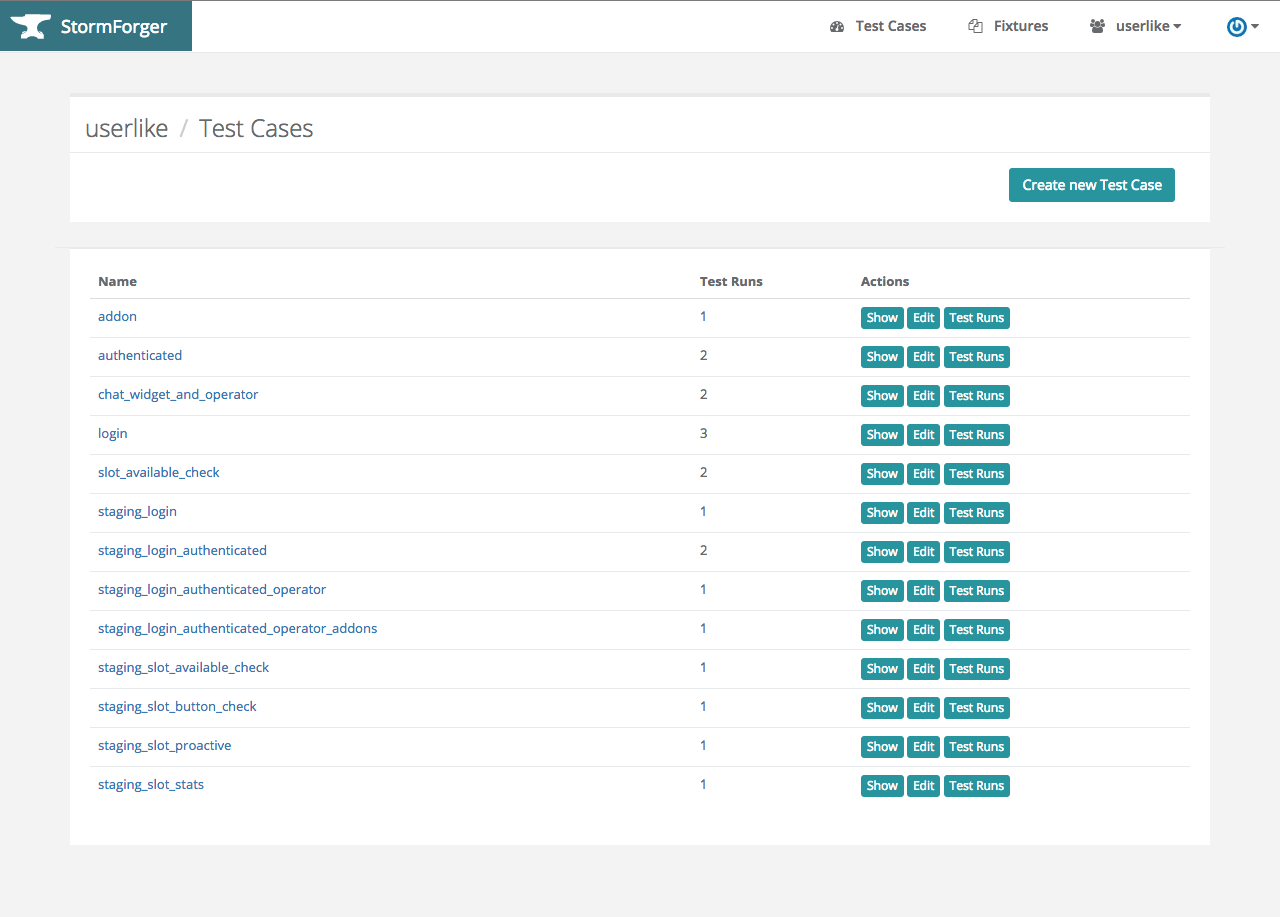
Task: Open the addon test case link
Action: [117, 317]
